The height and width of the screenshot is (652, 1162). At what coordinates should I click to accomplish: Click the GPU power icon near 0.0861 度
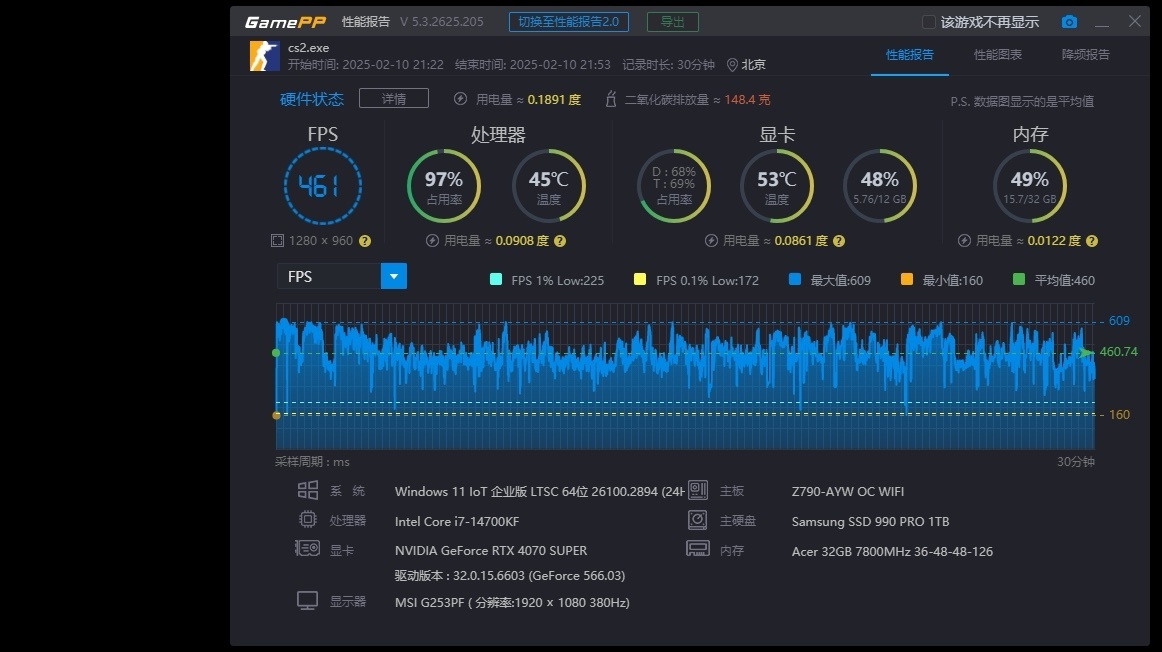point(711,241)
